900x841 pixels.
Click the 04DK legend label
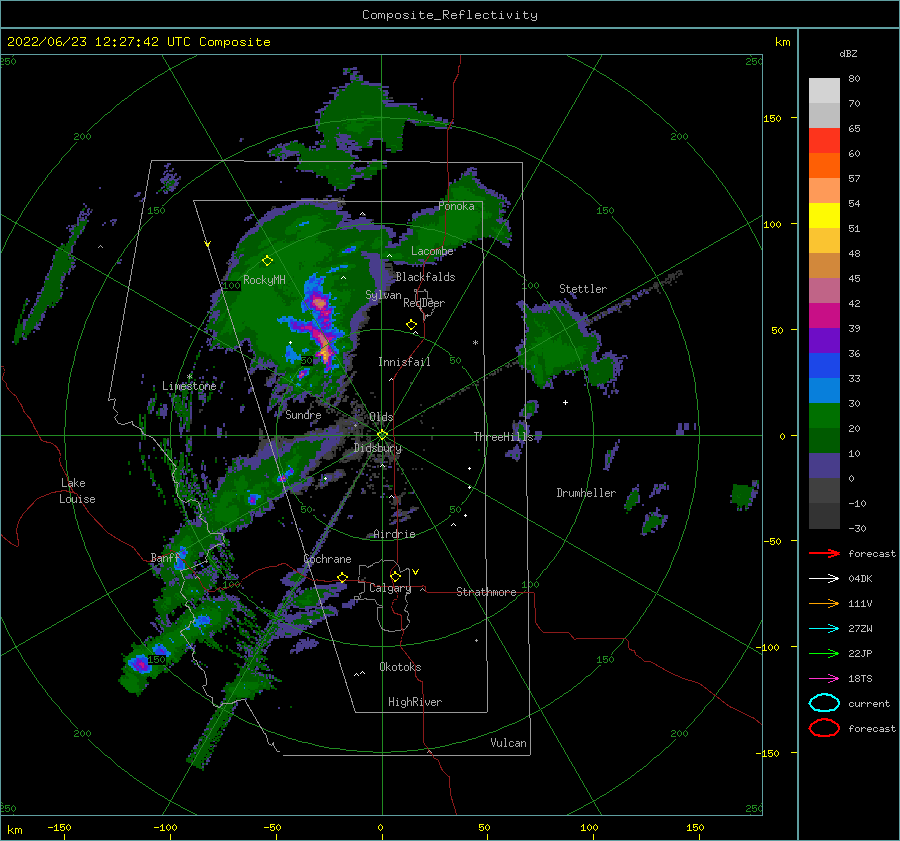pyautogui.click(x=860, y=579)
